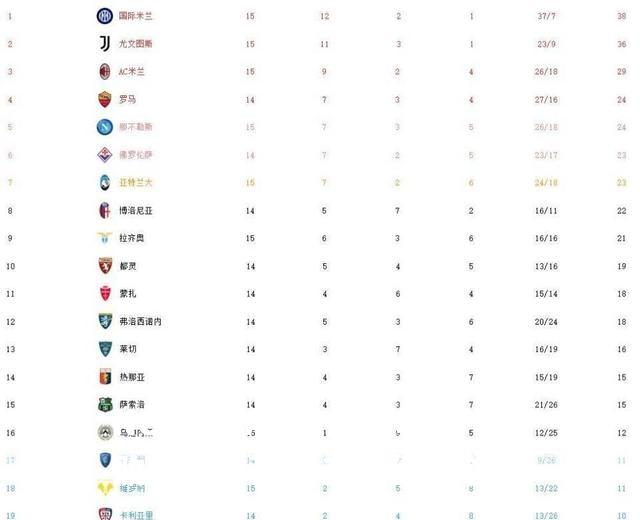Select the 热那亚 team name
The height and width of the screenshot is (520, 640).
132,377
